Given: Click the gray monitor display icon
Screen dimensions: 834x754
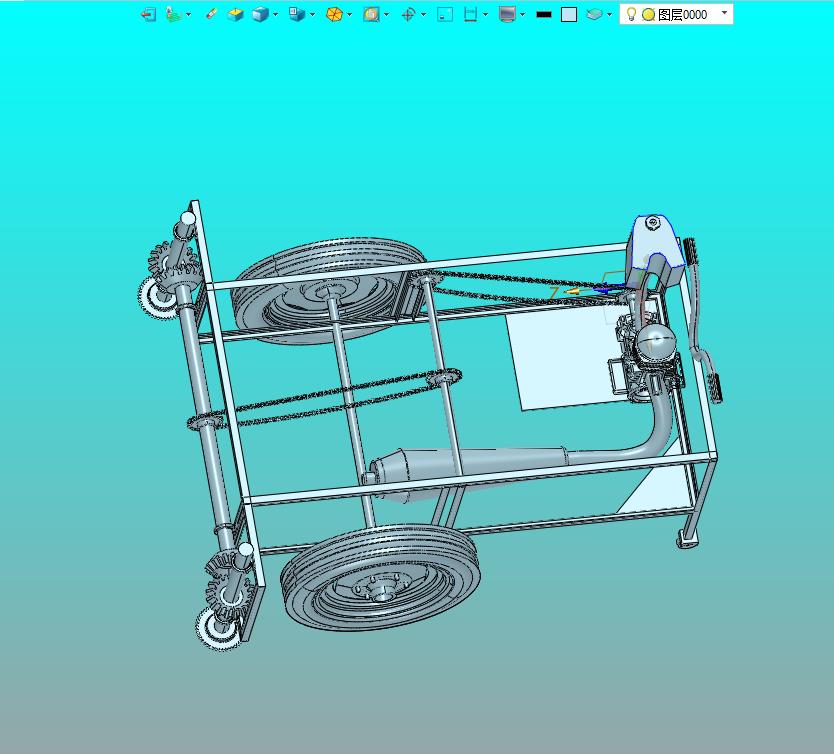Looking at the screenshot, I should point(507,14).
